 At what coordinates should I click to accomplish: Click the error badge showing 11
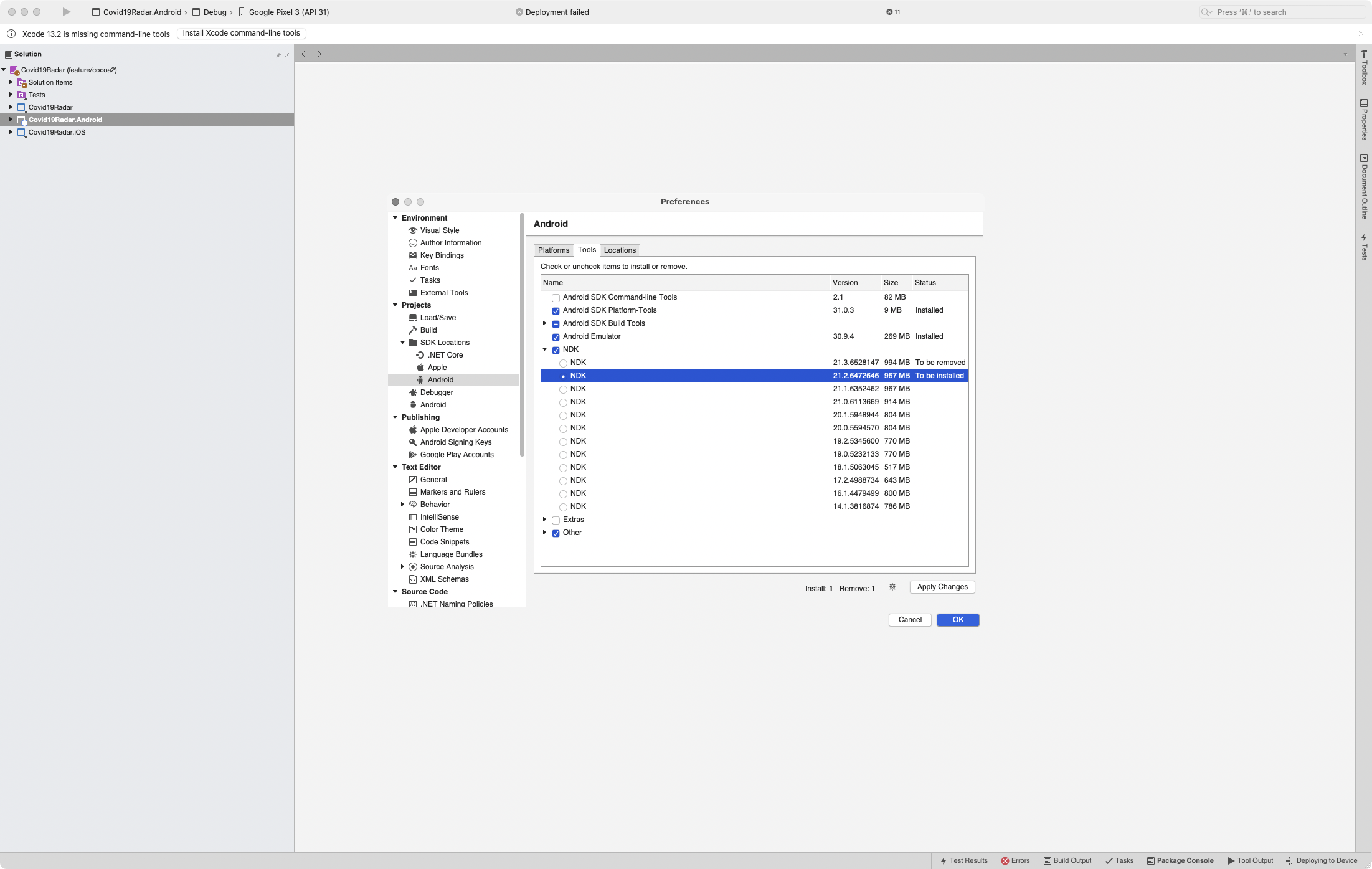892,12
